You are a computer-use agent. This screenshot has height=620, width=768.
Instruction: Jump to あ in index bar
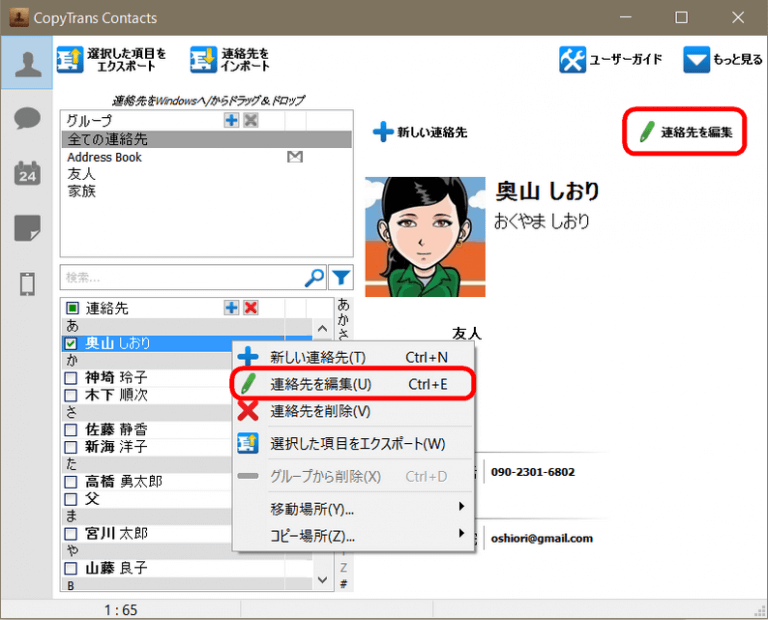coord(343,305)
